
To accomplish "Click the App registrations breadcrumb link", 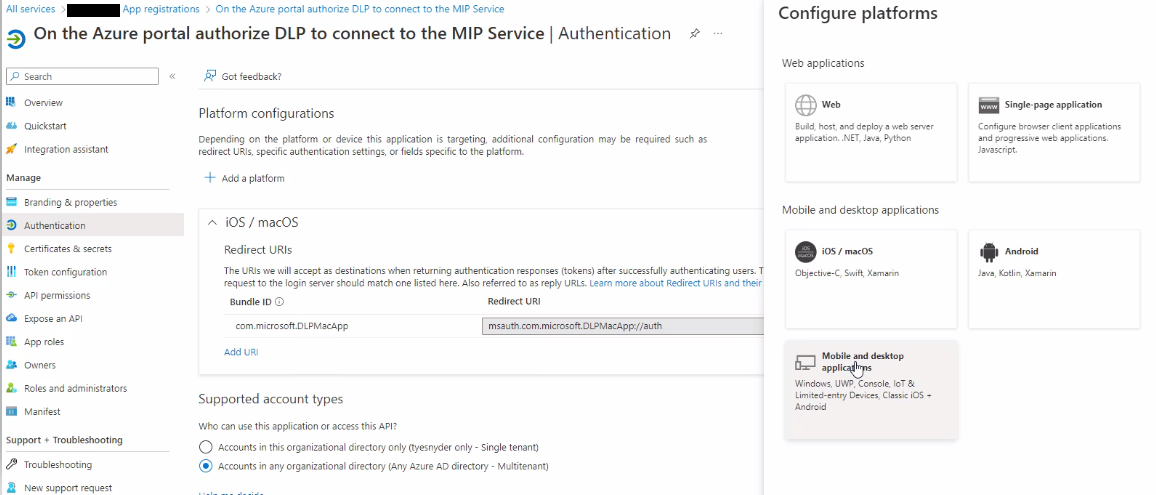I will [x=161, y=9].
